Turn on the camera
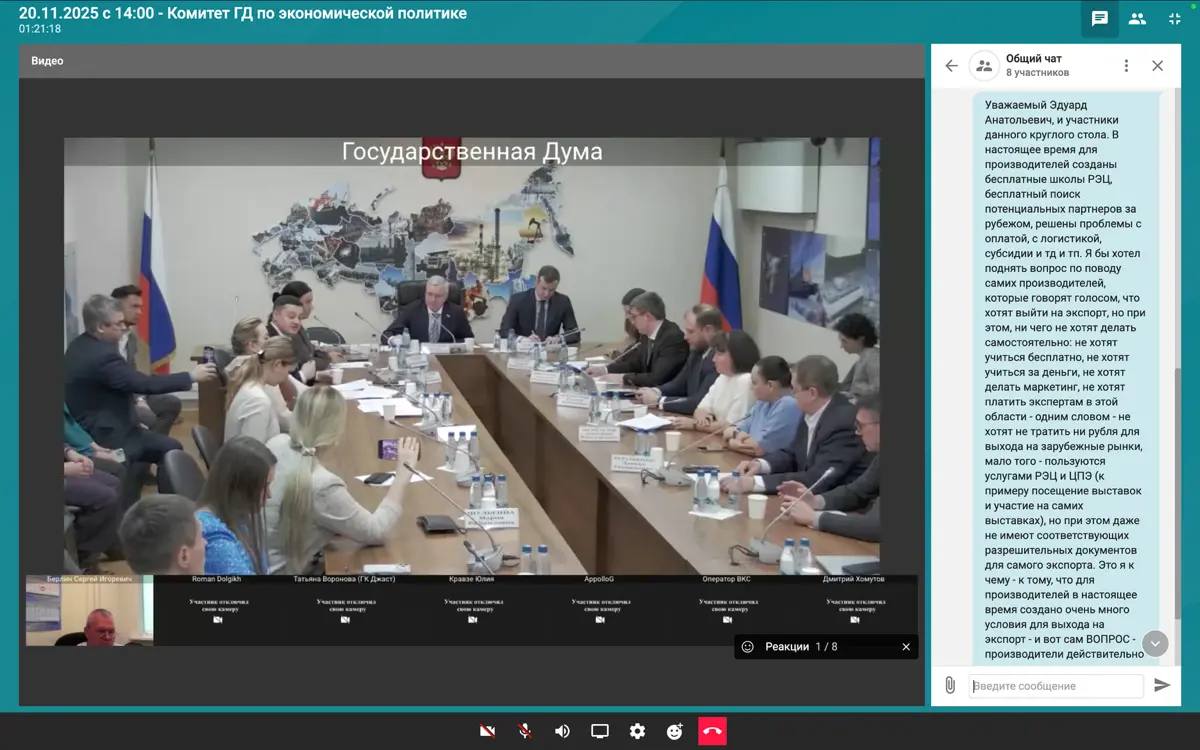The height and width of the screenshot is (750, 1200). 487,731
